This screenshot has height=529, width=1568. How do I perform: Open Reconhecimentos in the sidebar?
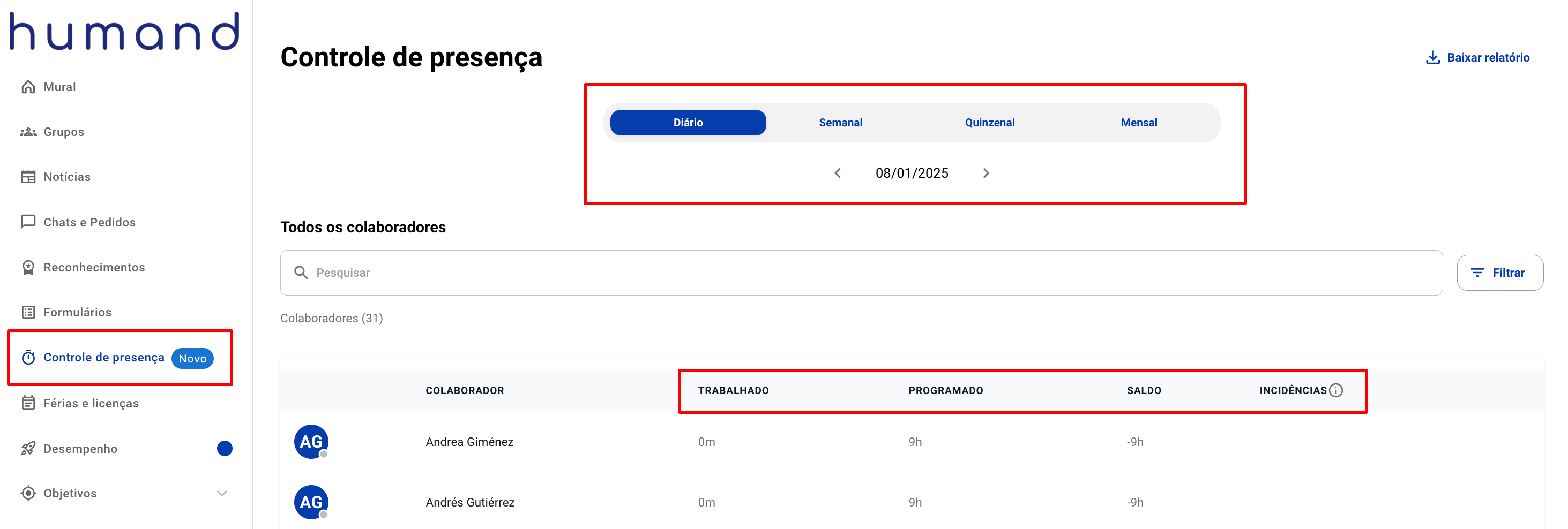(x=94, y=268)
